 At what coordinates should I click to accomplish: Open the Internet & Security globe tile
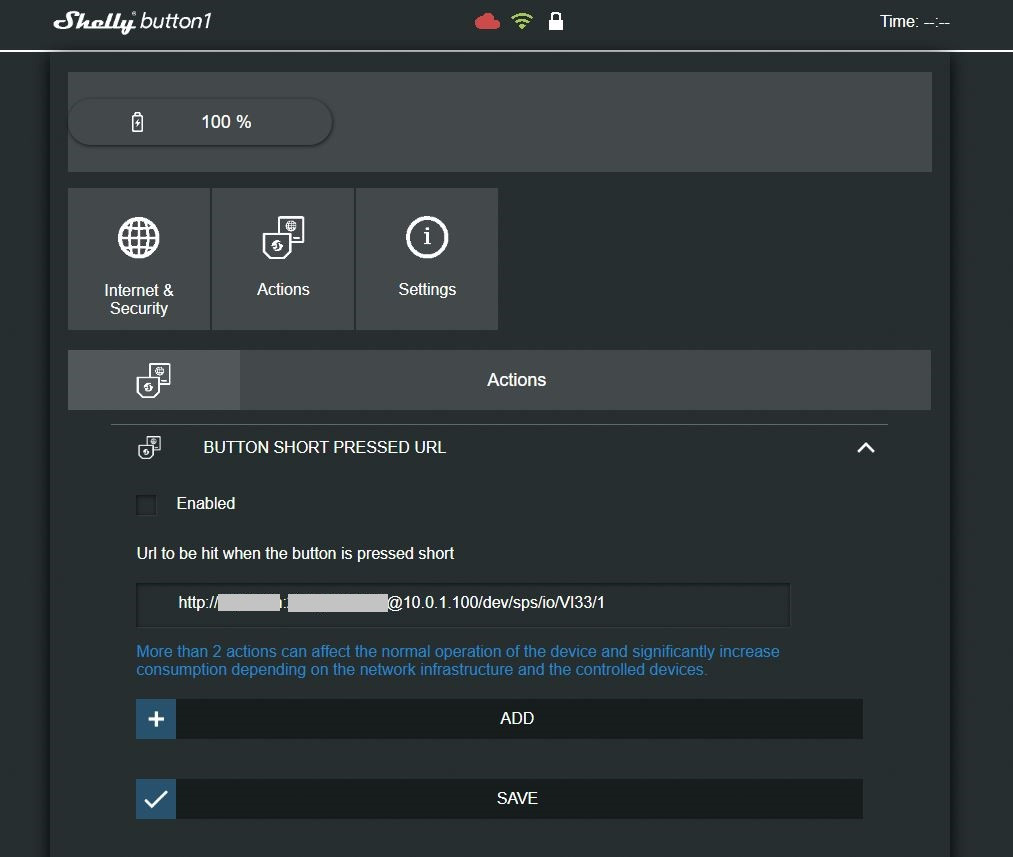tap(139, 259)
